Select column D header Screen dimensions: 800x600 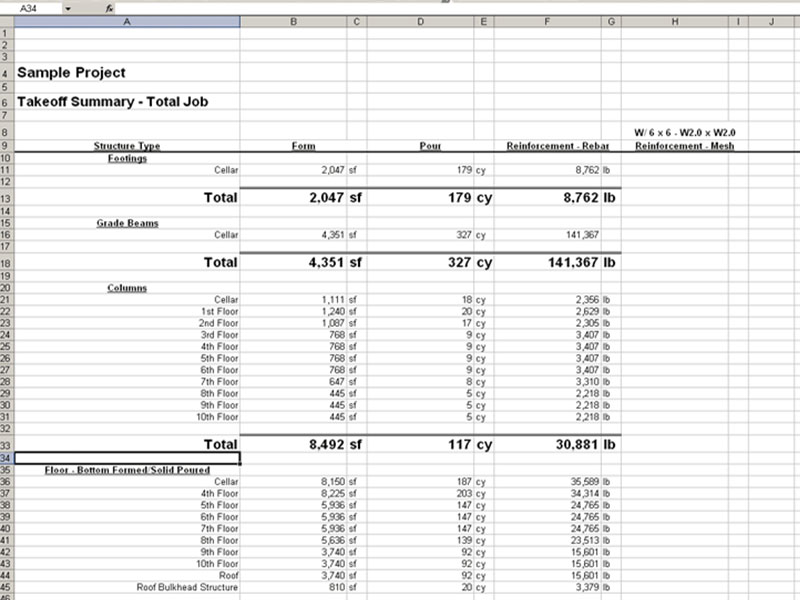point(420,21)
